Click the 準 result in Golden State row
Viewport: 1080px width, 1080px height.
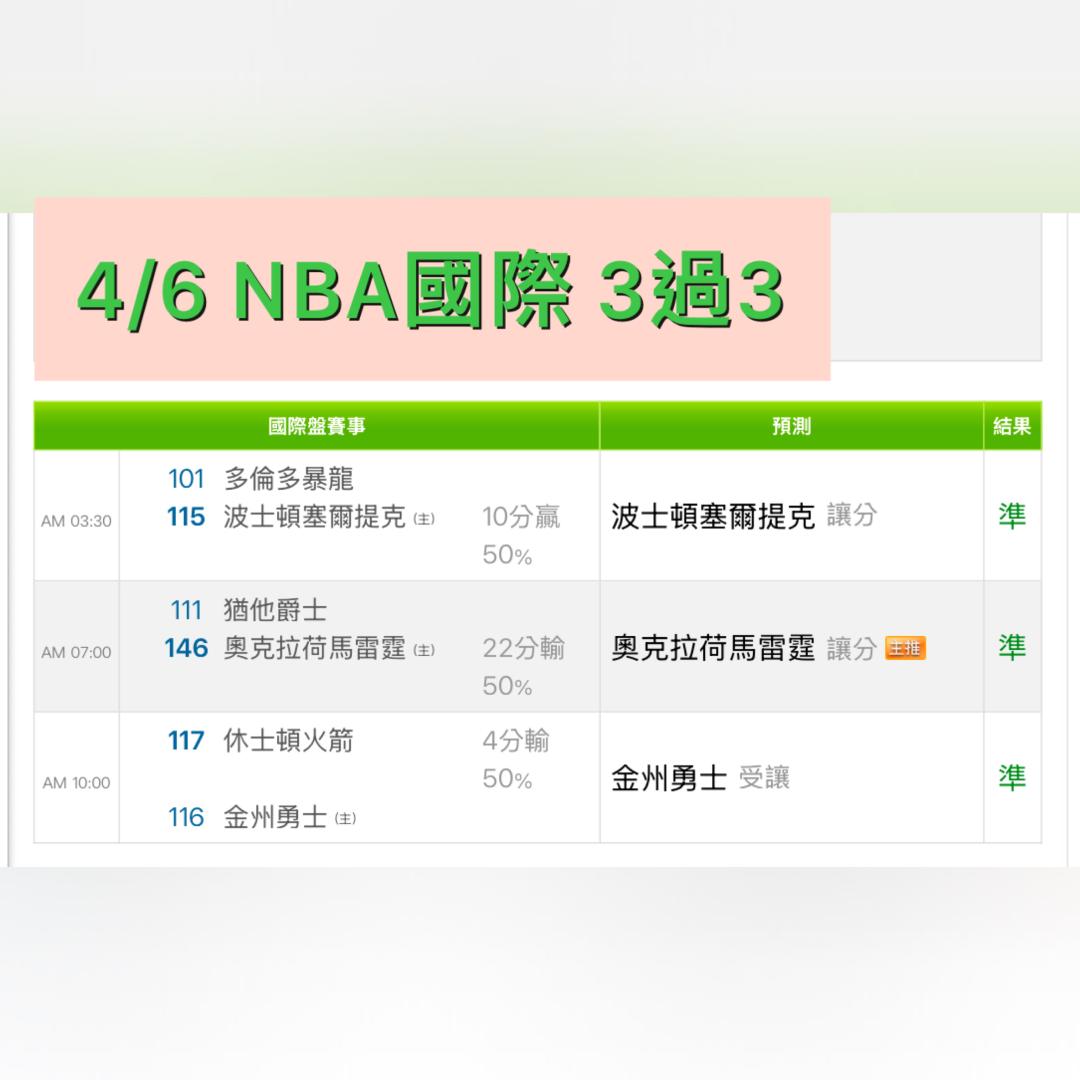coord(1012,778)
